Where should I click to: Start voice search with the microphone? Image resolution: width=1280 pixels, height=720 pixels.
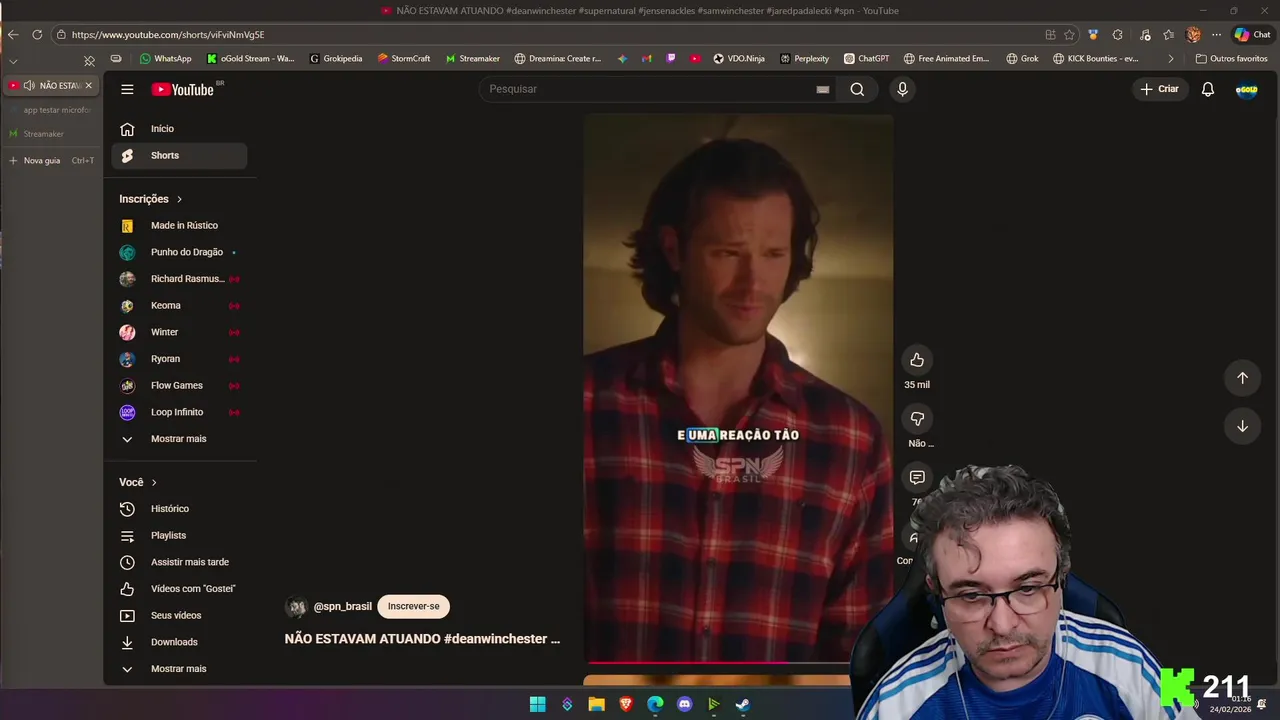[902, 89]
